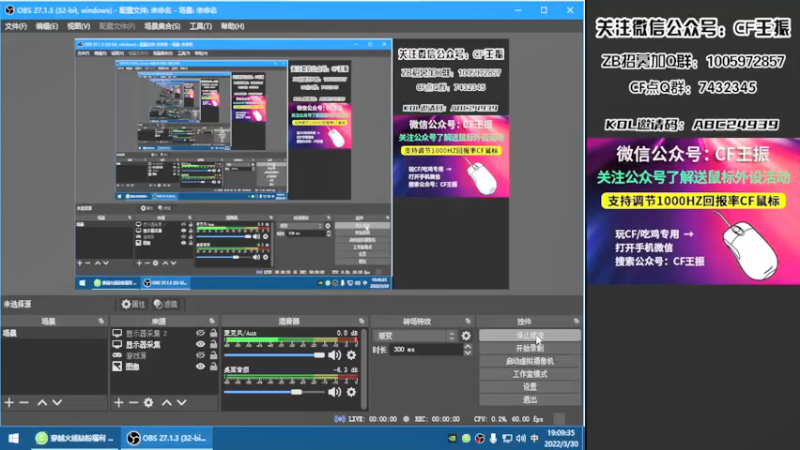The width and height of the screenshot is (800, 450).
Task: Add a new source with plus icon
Action: 119,403
